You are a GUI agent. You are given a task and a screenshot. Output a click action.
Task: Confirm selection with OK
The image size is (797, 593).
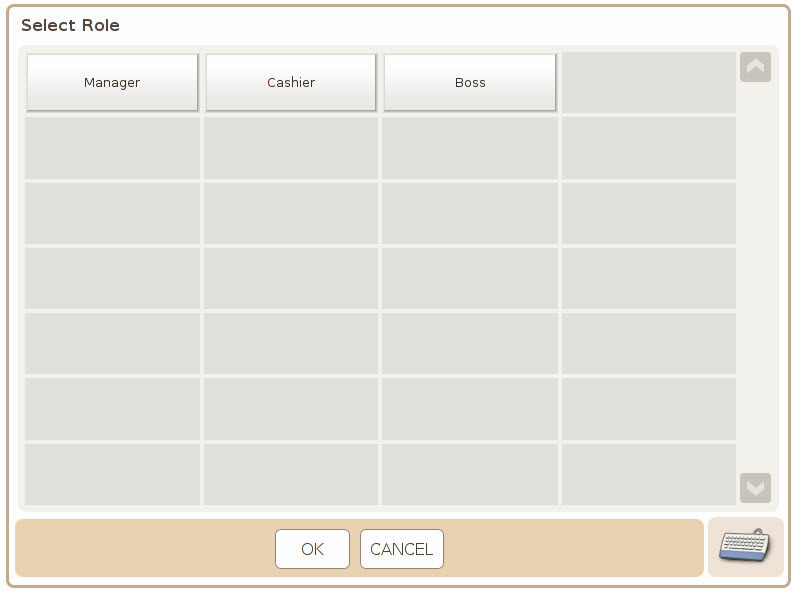click(x=312, y=549)
